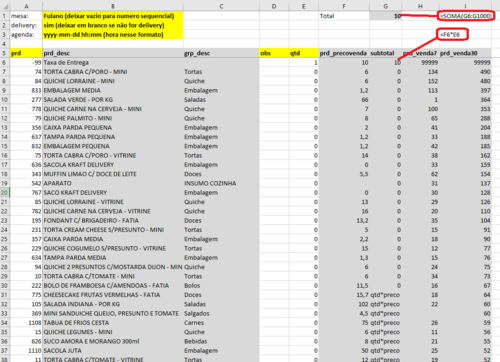This screenshot has height=362, width=500.
Task: Select the 'Total' label cell
Action: pos(344,16)
